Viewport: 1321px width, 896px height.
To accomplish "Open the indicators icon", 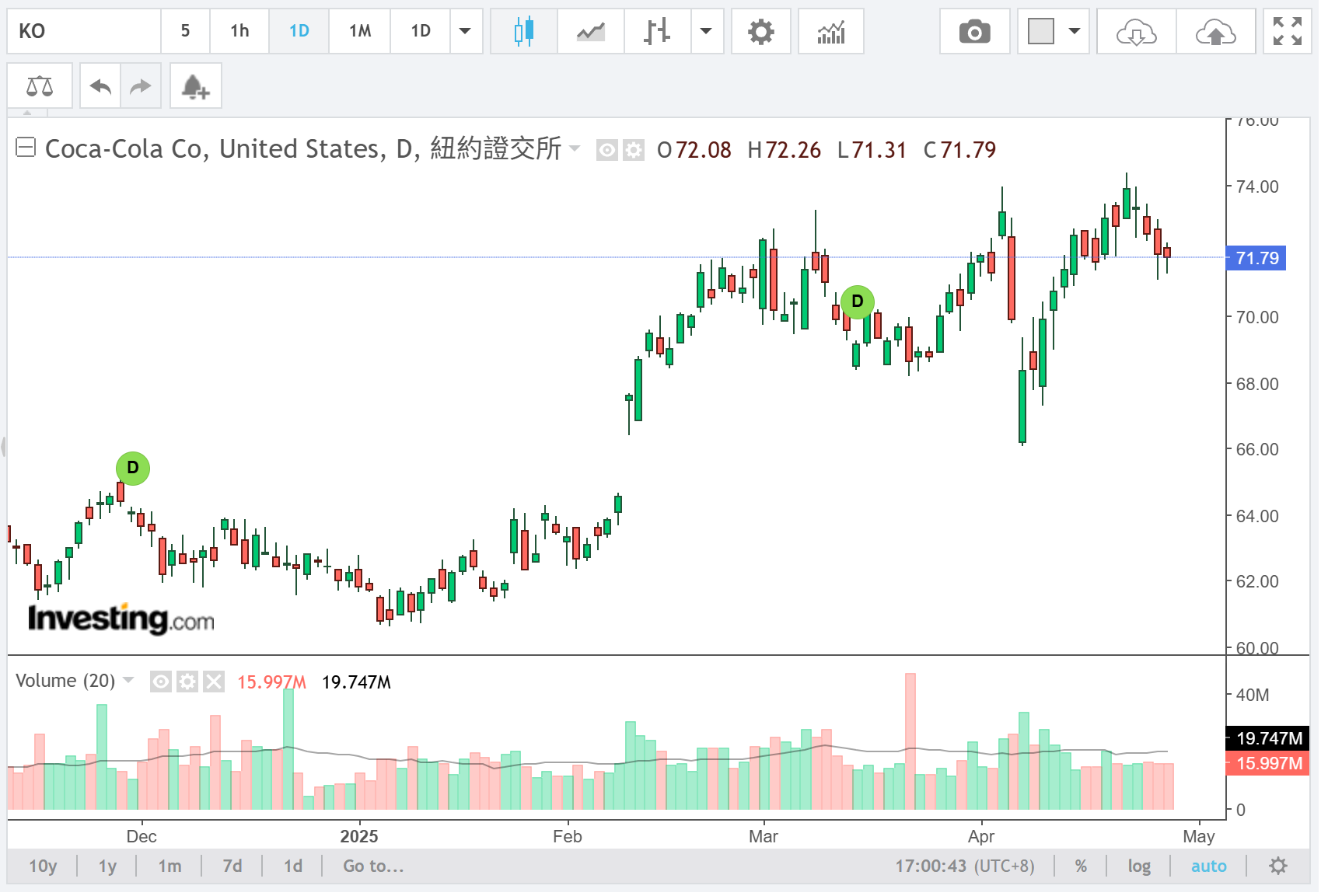I will coord(830,31).
